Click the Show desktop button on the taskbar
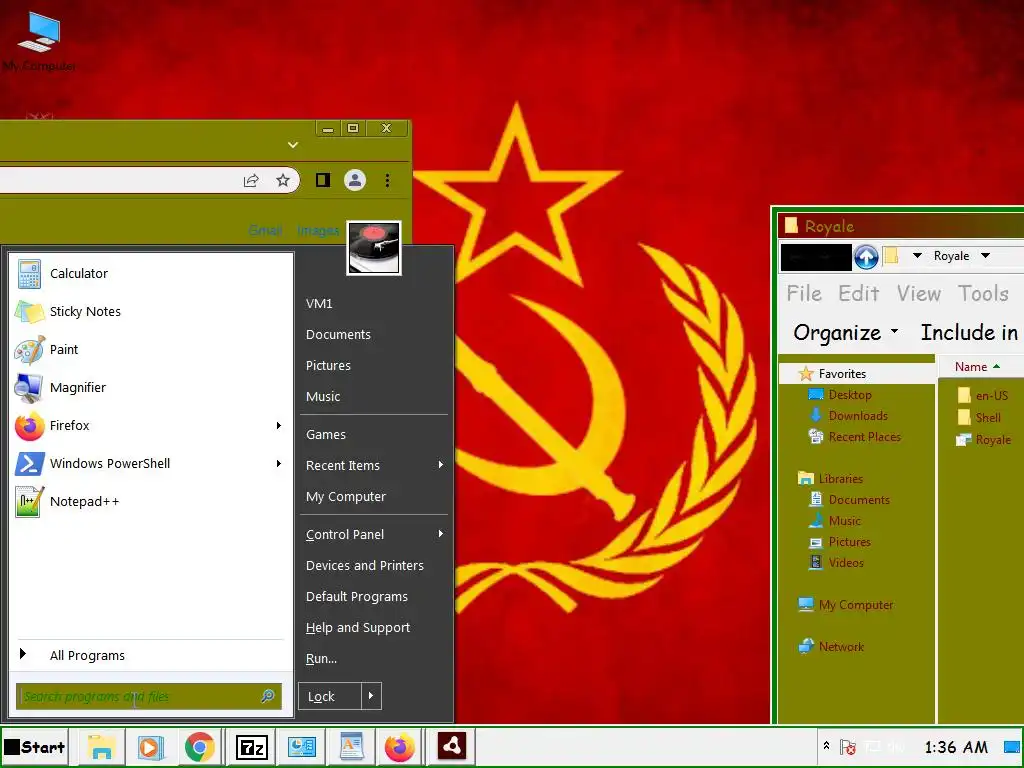Viewport: 1024px width, 768px height. tap(1012, 747)
